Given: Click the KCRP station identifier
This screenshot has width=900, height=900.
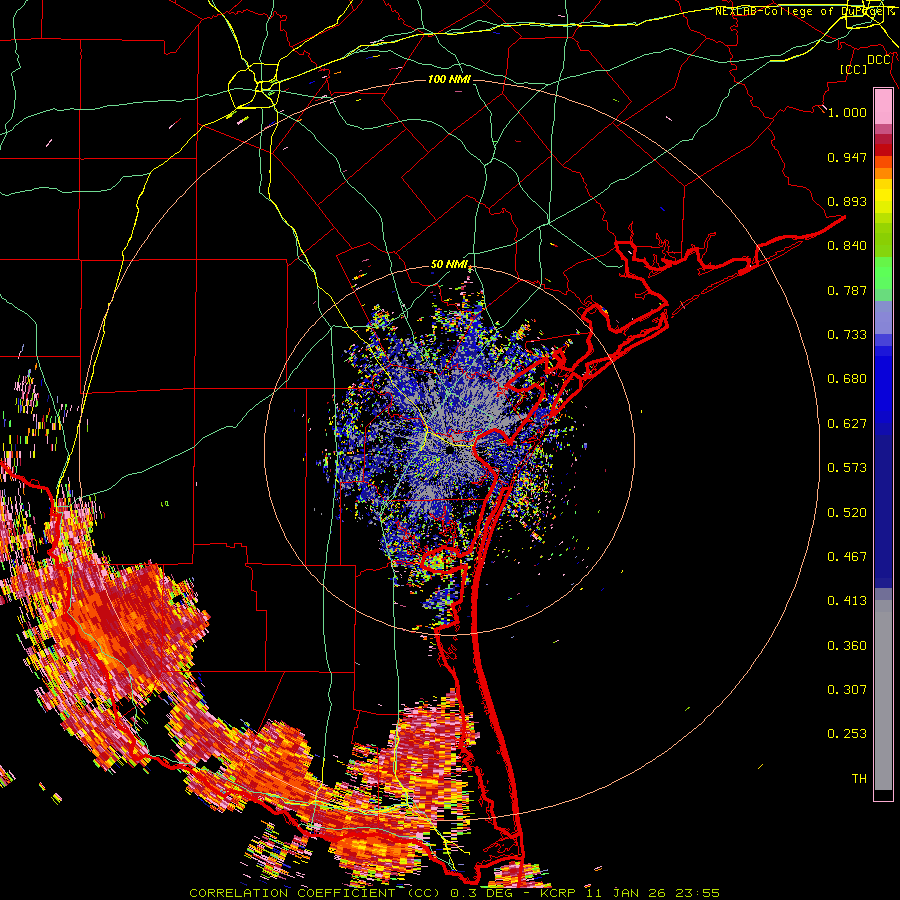Looking at the screenshot, I should pos(560,893).
